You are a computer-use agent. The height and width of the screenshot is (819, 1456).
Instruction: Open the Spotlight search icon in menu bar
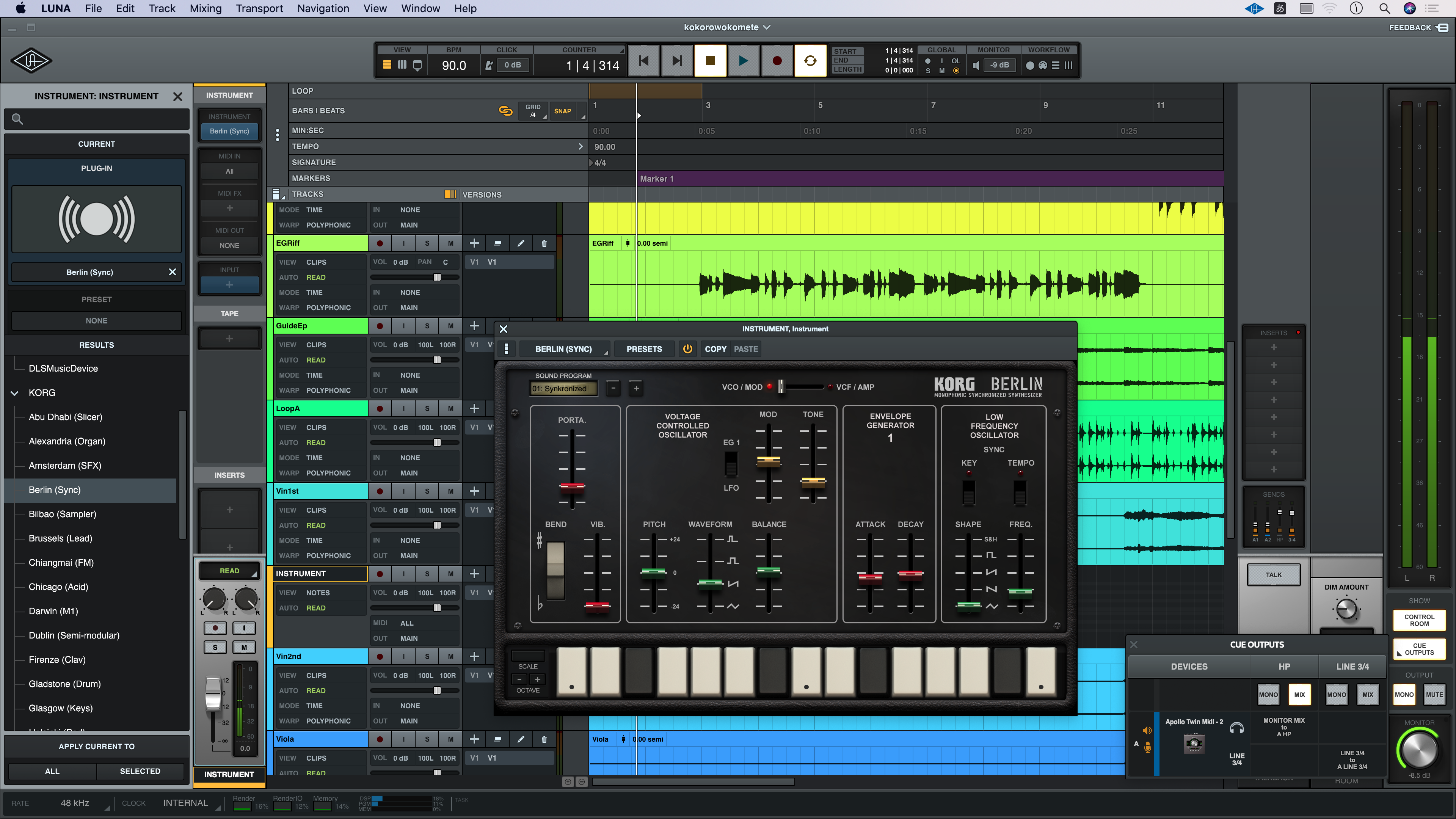point(1384,8)
